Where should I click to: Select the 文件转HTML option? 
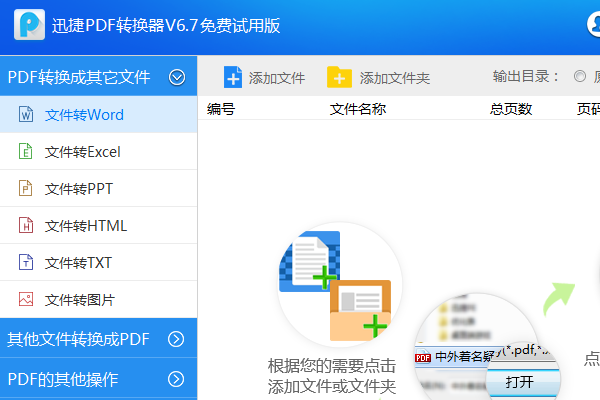pos(98,226)
